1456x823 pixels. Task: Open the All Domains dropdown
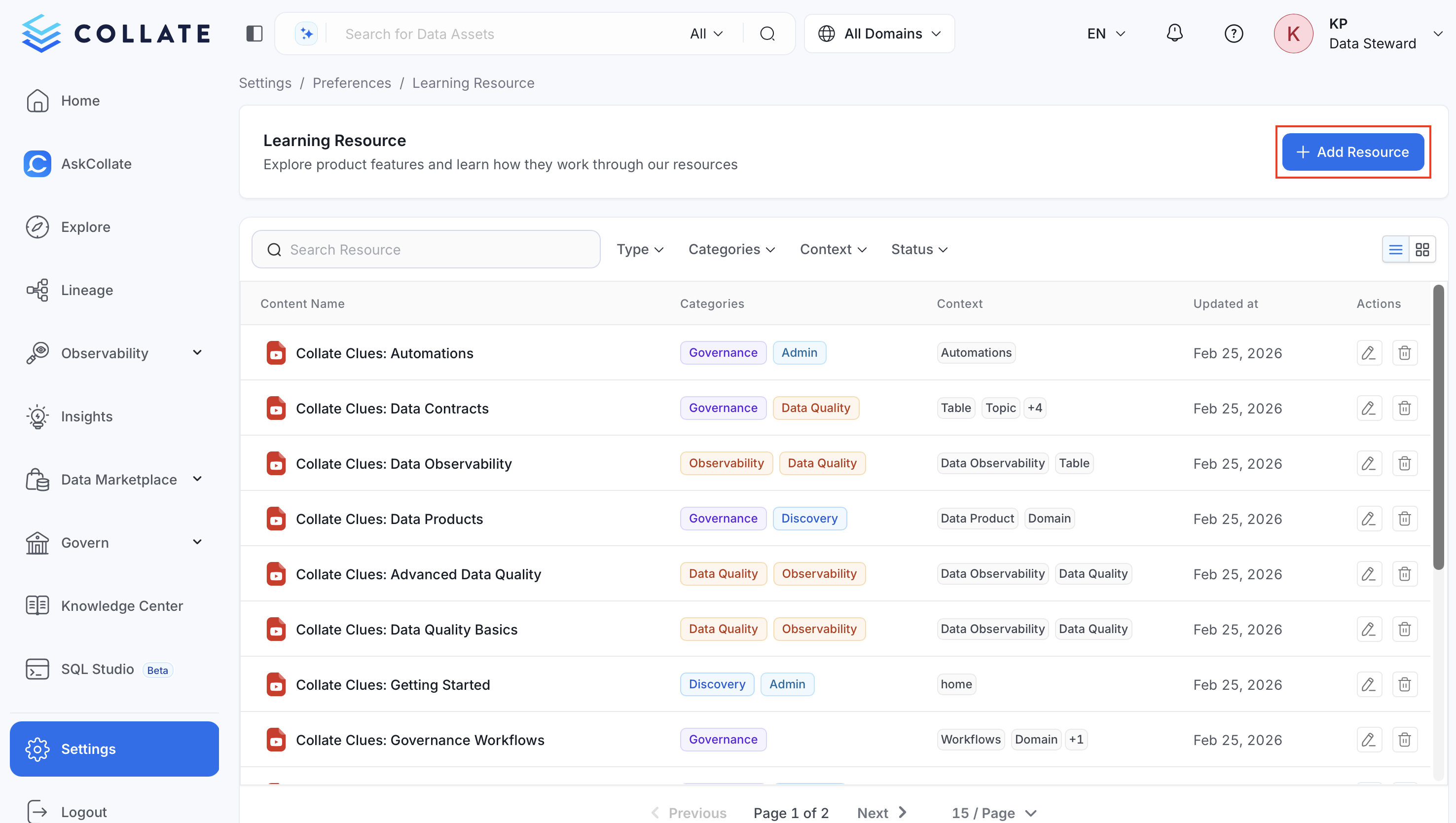879,34
